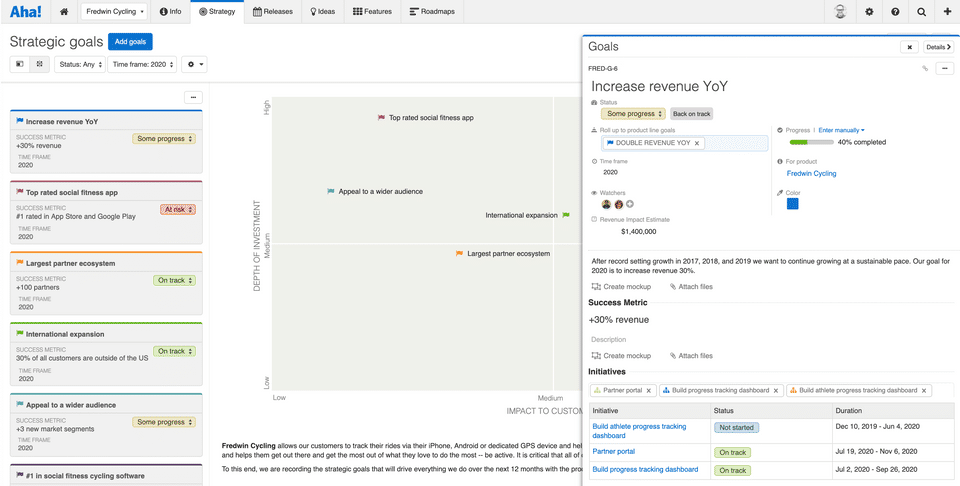This screenshot has width=960, height=486.
Task: Open the Features tab
Action: pyautogui.click(x=372, y=12)
